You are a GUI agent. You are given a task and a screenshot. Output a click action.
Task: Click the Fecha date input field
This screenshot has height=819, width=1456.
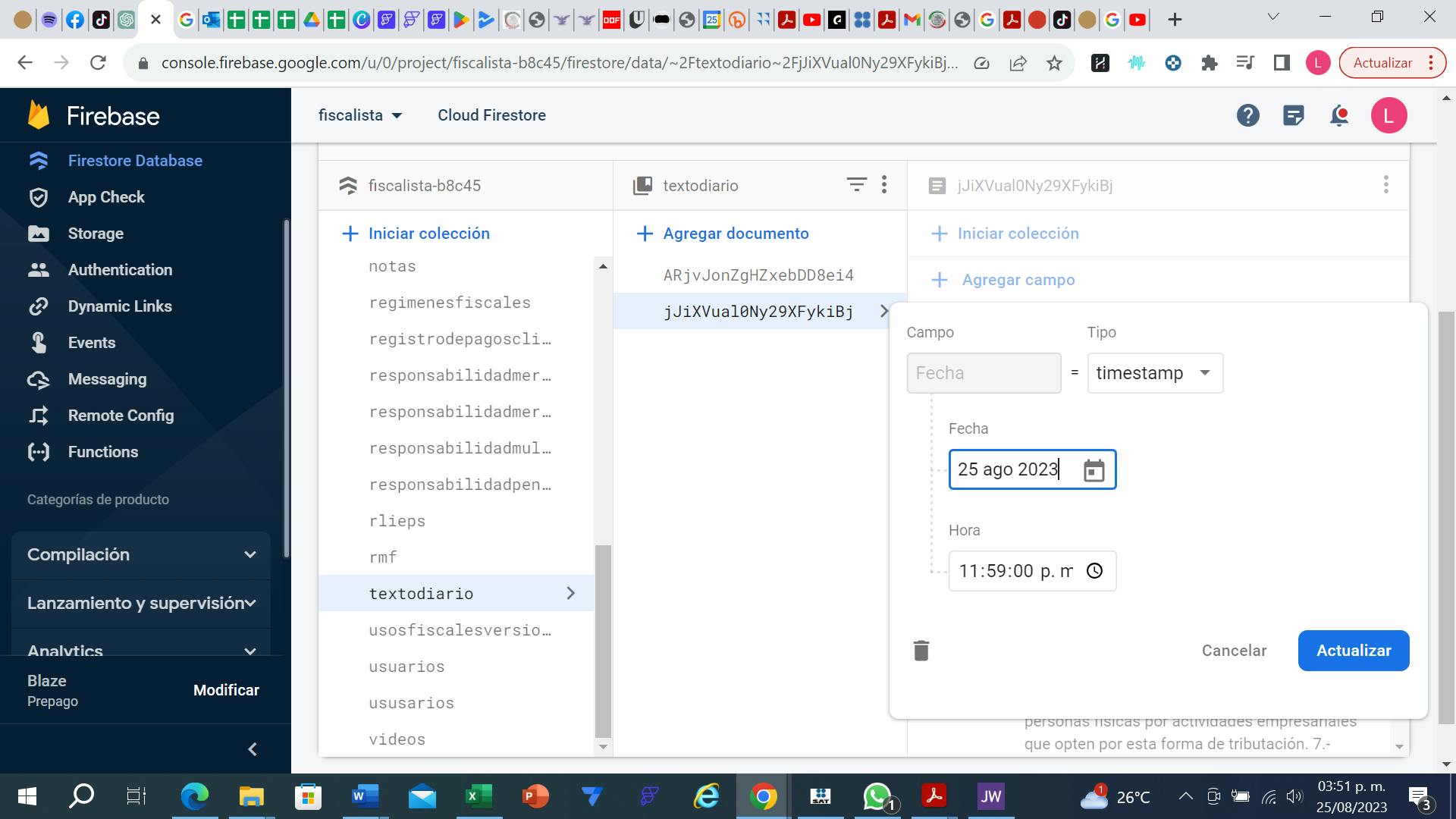1007,469
